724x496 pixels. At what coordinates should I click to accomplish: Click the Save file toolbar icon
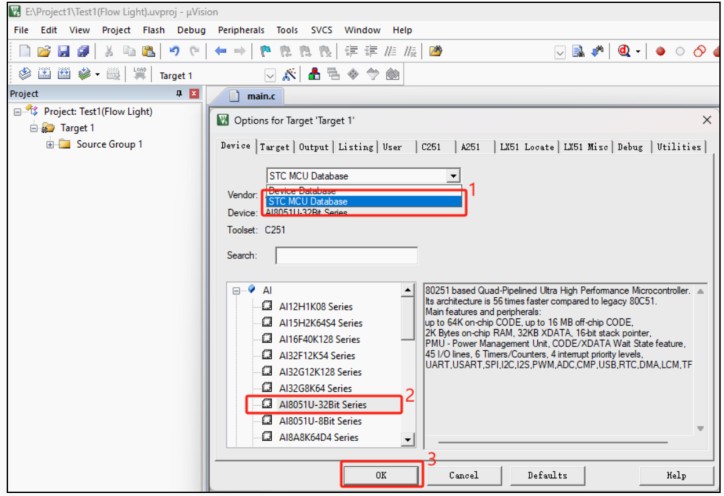(63, 51)
